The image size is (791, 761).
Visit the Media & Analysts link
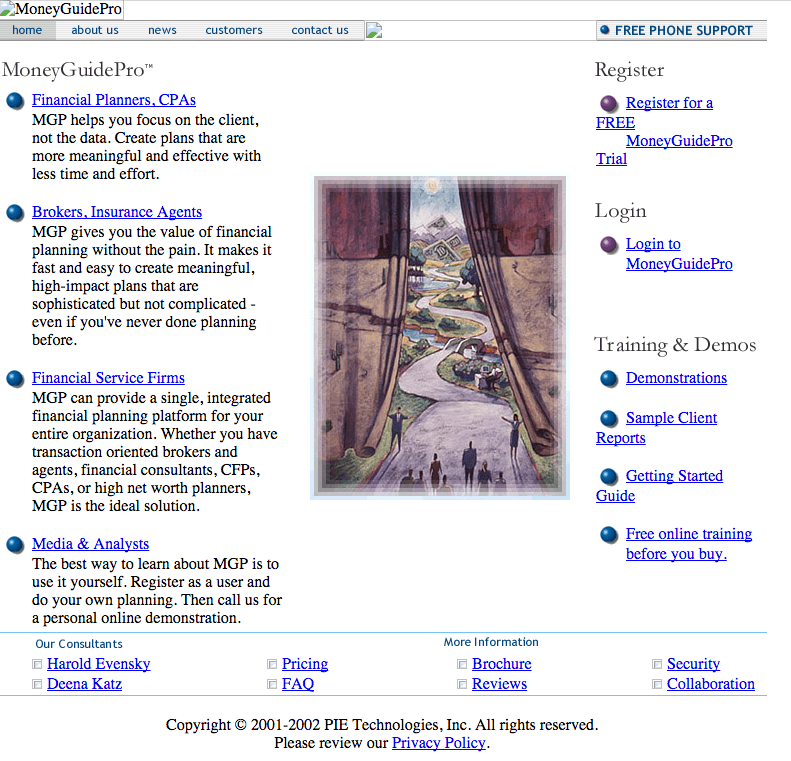pos(91,544)
